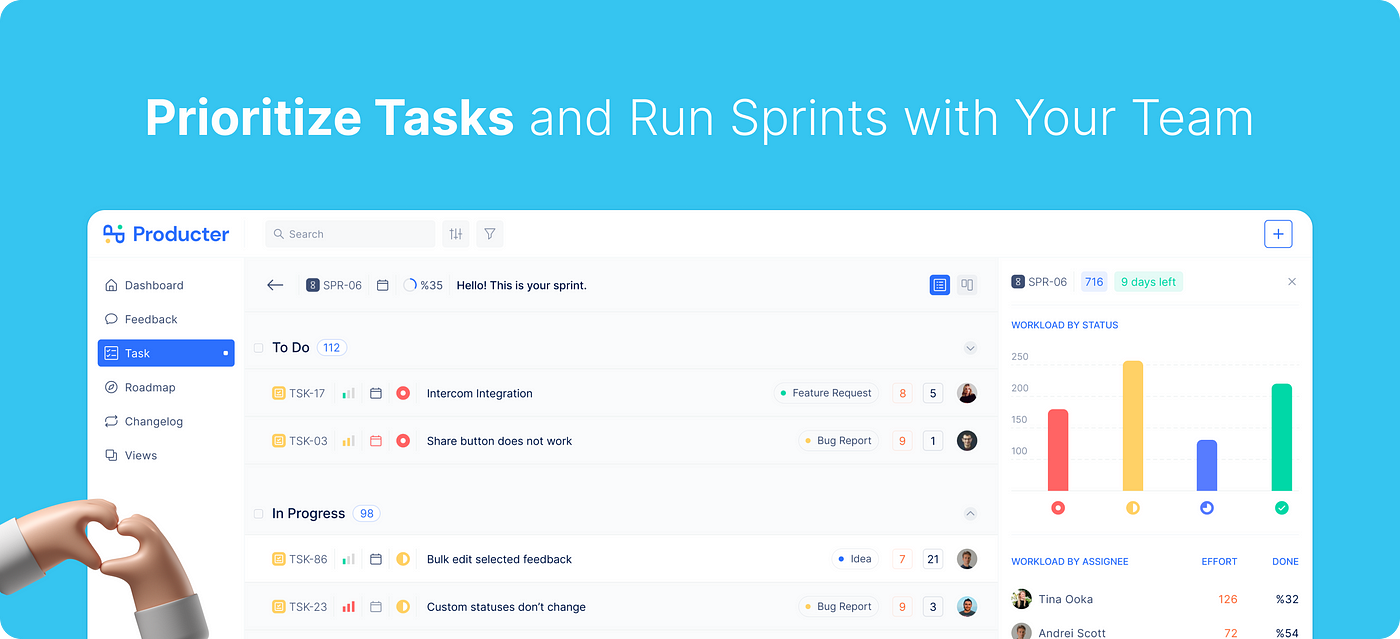Open task Bulk edit selected feedback
The width and height of the screenshot is (1400, 639).
(499, 559)
